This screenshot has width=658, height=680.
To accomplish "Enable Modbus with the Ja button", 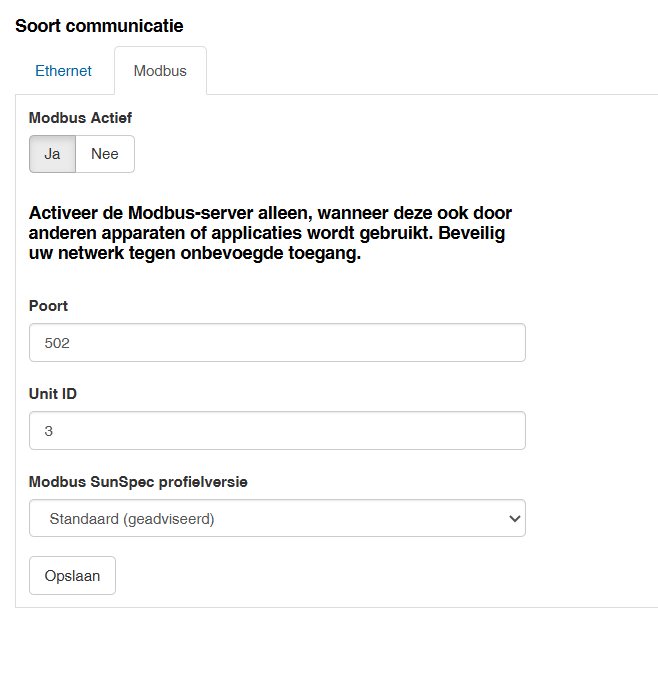I will tap(52, 154).
